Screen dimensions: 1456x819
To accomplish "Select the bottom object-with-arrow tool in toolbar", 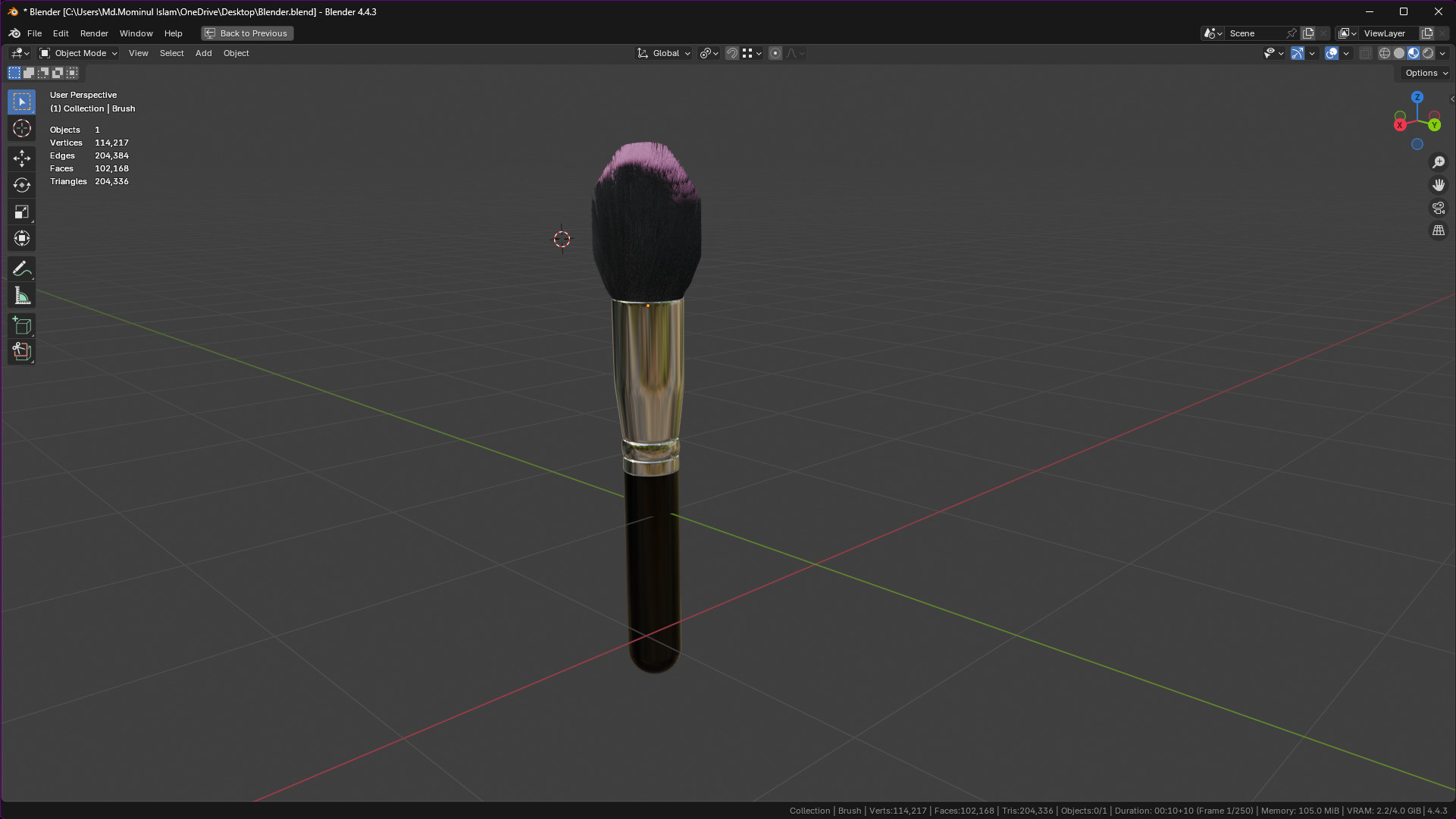I will [x=21, y=352].
